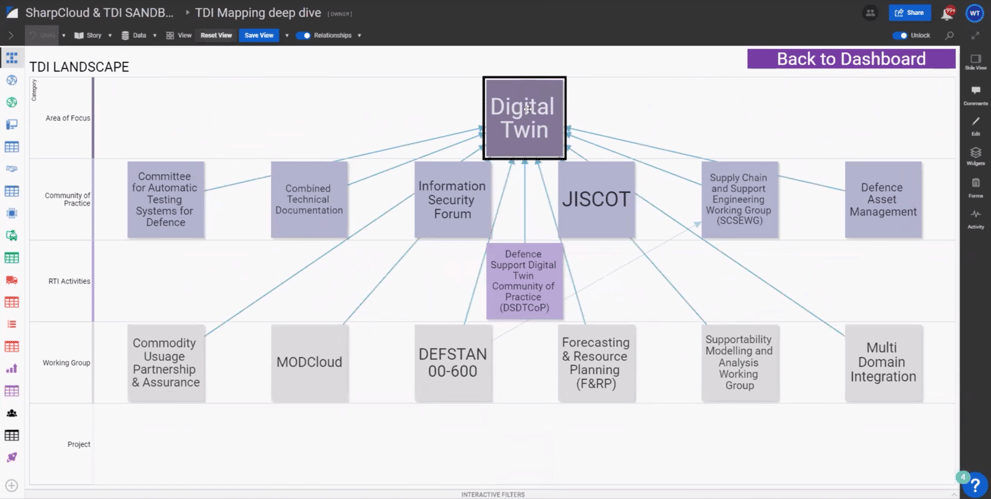Open the notifications bell
The image size is (991, 499).
[x=946, y=14]
